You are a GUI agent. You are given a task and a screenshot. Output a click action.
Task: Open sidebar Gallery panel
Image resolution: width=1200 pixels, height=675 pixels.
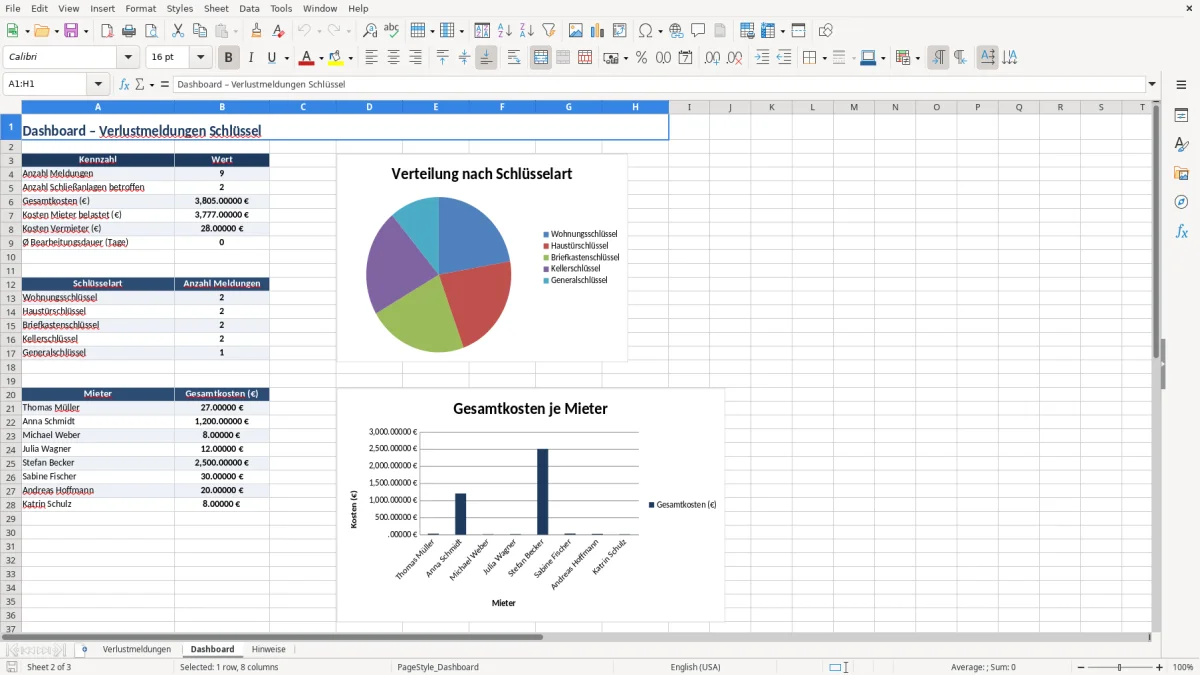[x=1181, y=174]
